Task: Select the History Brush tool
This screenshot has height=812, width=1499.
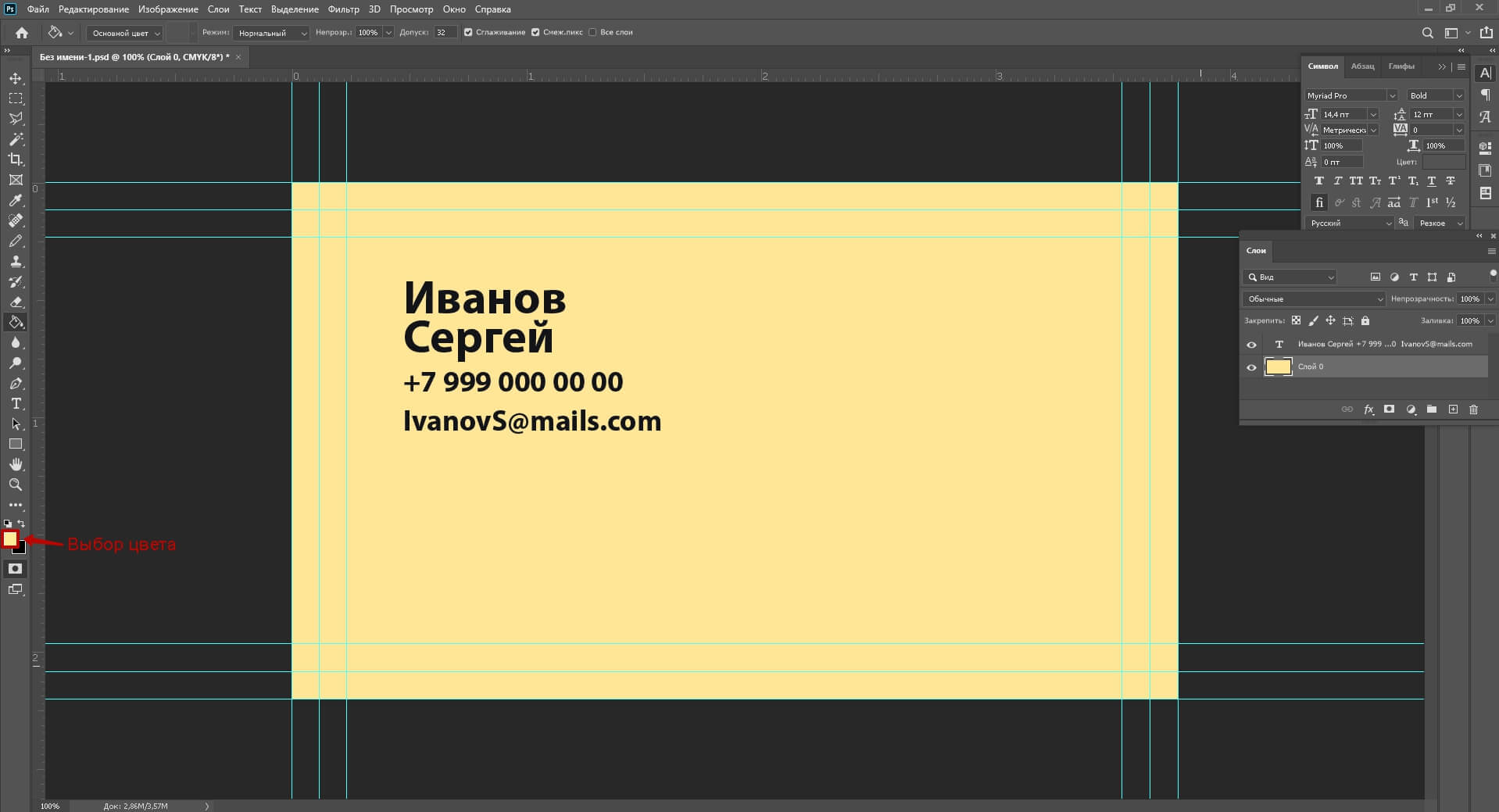Action: [x=16, y=281]
